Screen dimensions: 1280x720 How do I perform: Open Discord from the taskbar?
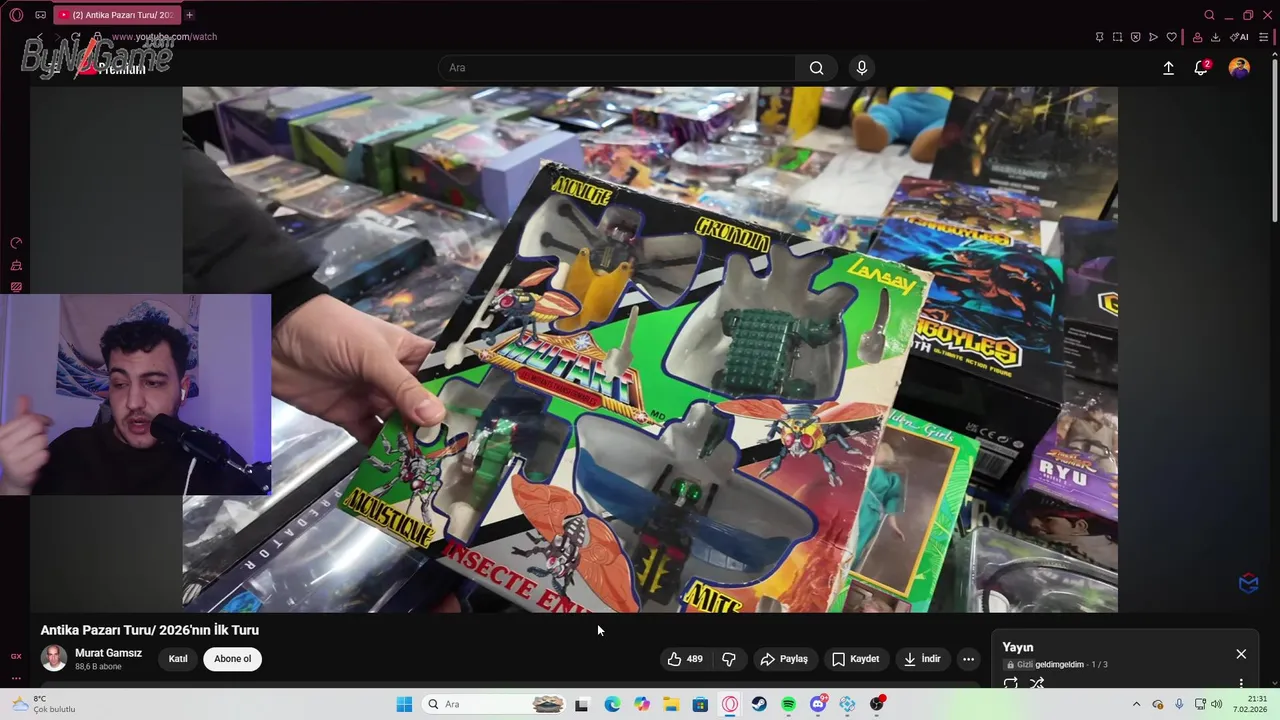[x=818, y=704]
